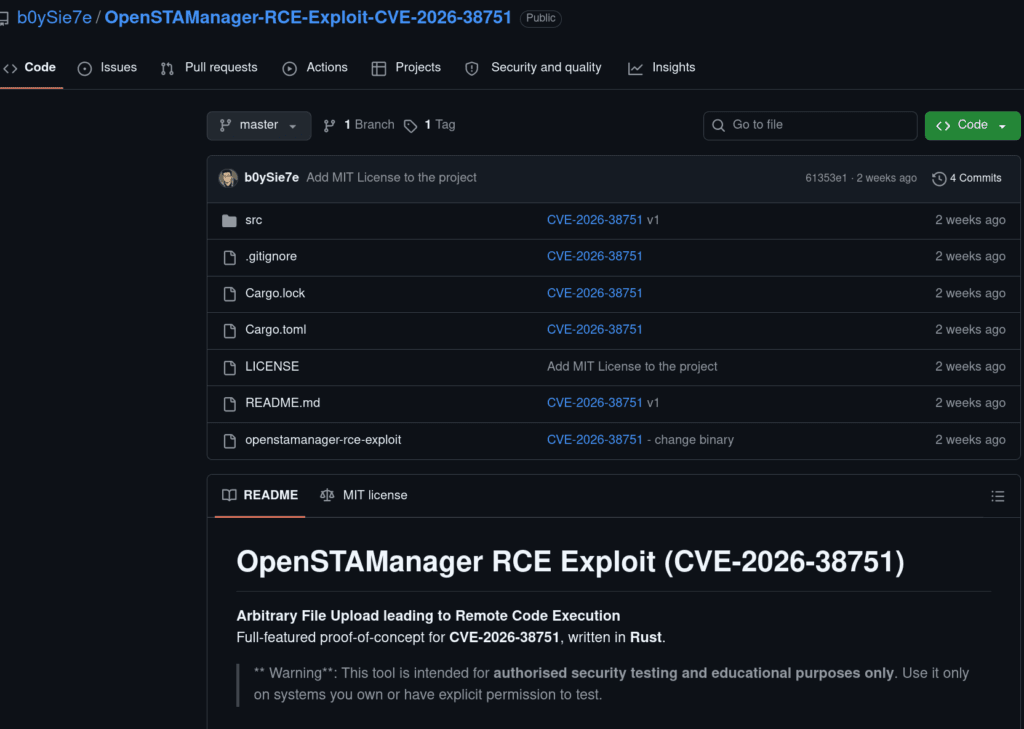This screenshot has height=729, width=1024.
Task: Open the b0ySie7e owner link
Action: [x=54, y=18]
